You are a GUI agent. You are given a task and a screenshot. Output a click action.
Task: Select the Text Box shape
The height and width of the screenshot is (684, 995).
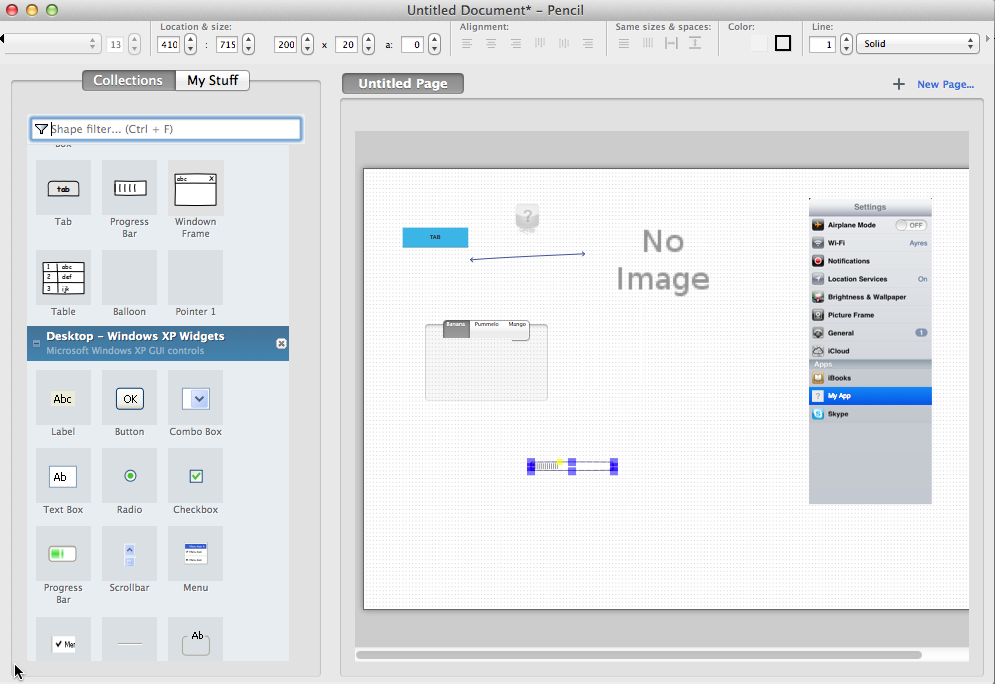coord(63,476)
